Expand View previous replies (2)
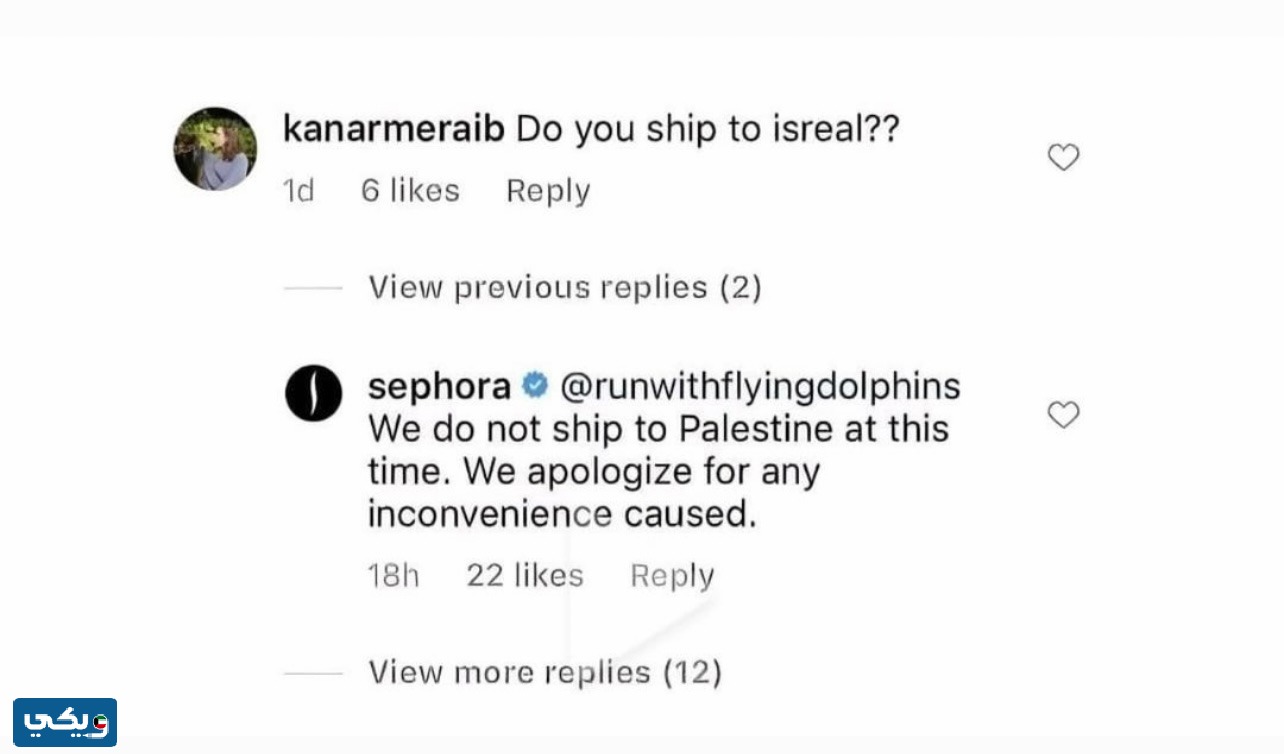Image resolution: width=1284 pixels, height=754 pixels. point(565,288)
